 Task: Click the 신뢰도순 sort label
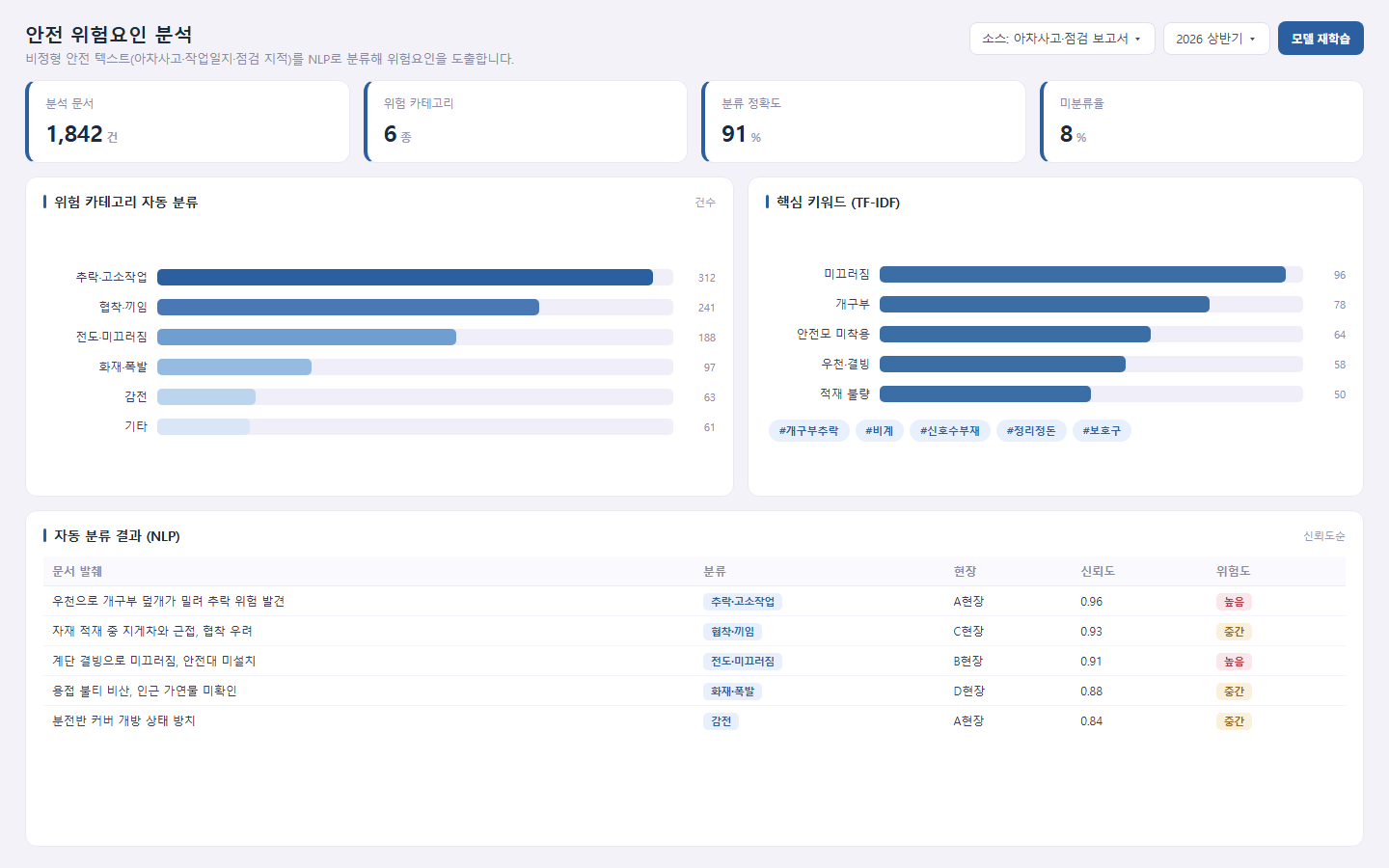pyautogui.click(x=1324, y=536)
